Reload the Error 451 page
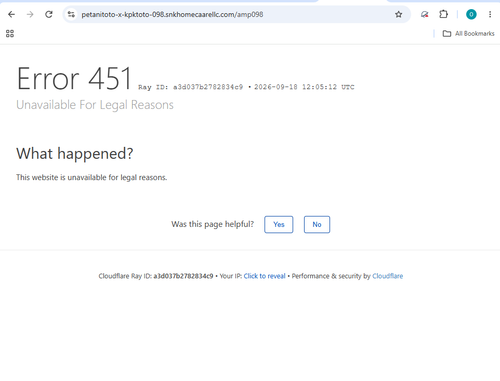500x381 pixels. click(x=49, y=14)
